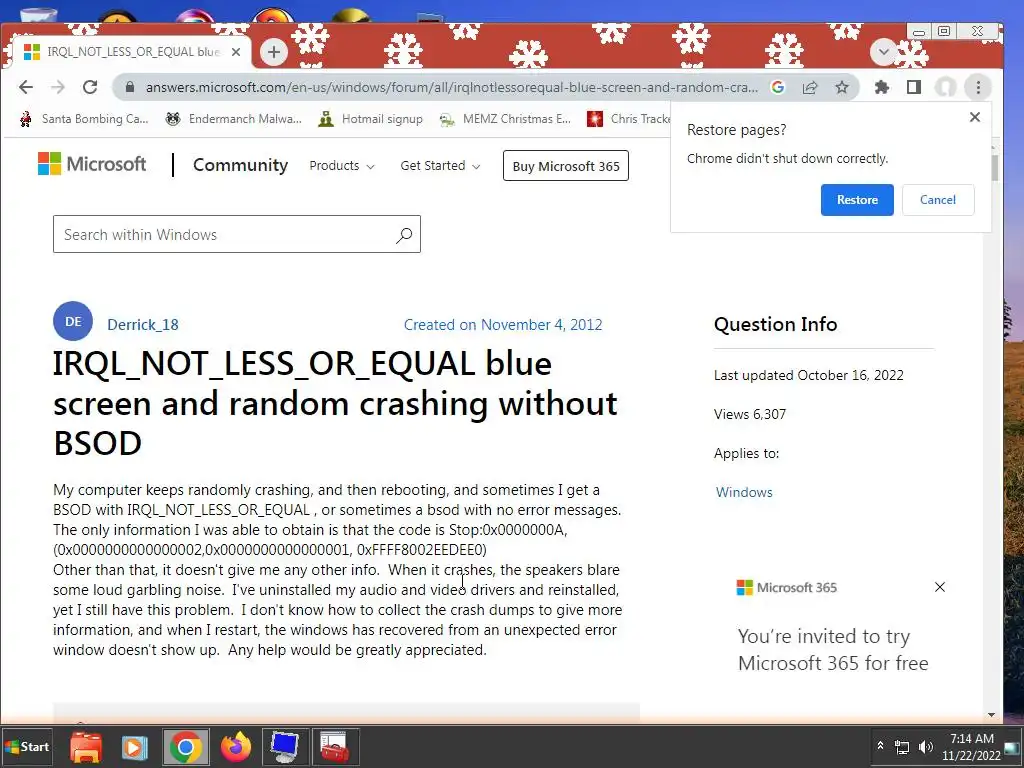This screenshot has height=768, width=1024.
Task: Click Views 6,307 text
Action: tap(750, 414)
